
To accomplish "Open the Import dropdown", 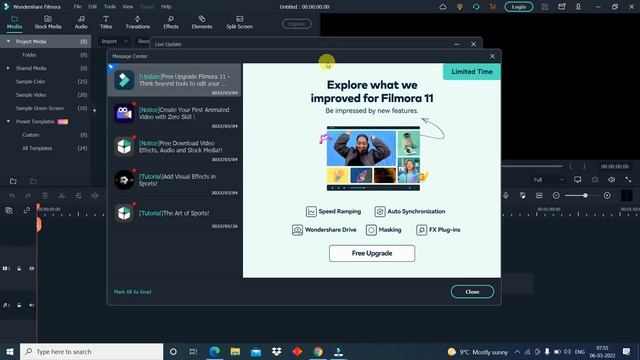I will point(115,42).
